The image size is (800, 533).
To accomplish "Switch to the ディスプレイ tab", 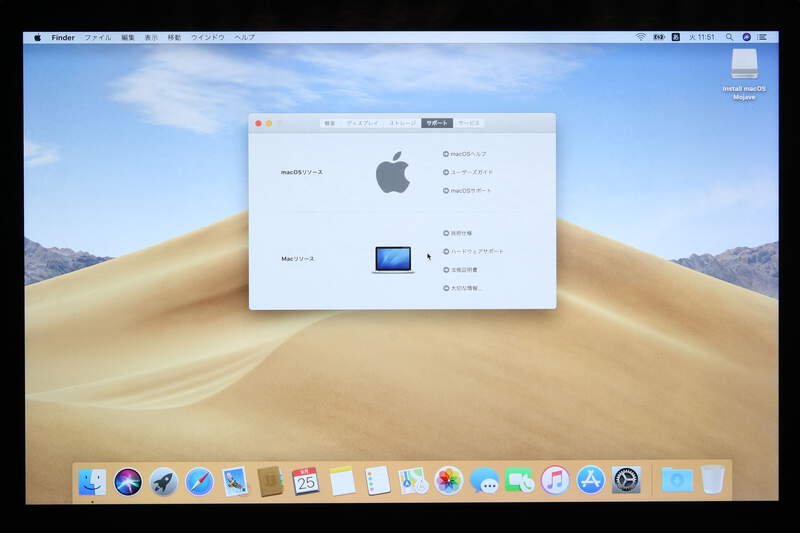I will (363, 123).
